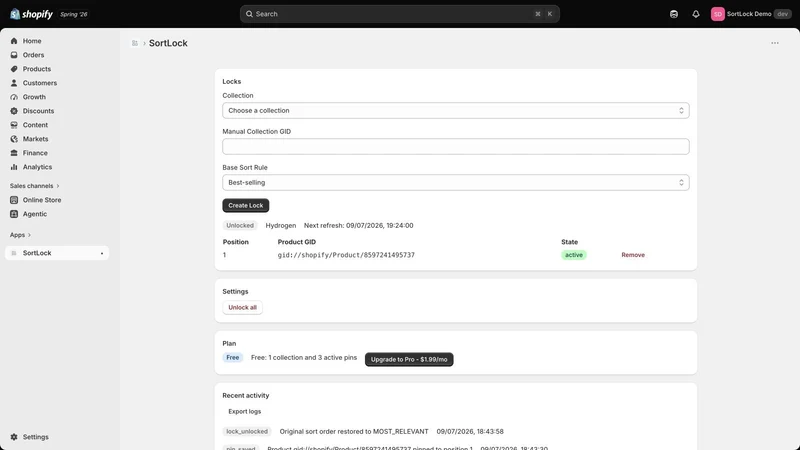Click the Search bar
The image size is (800, 450).
tap(399, 14)
